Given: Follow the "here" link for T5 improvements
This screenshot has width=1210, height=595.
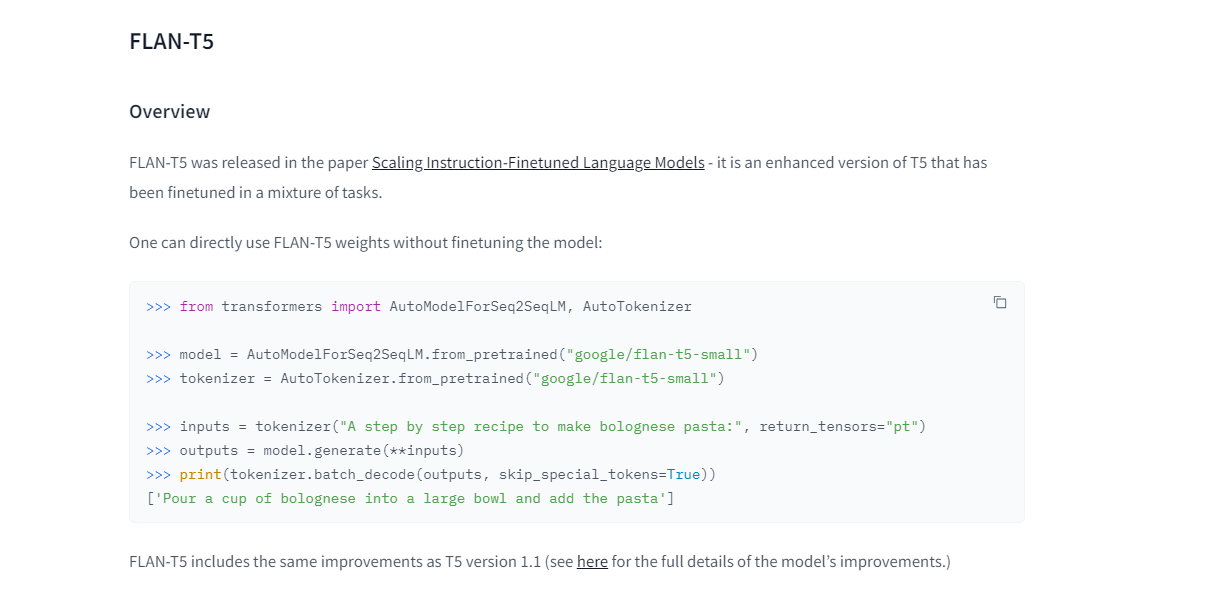Looking at the screenshot, I should click(x=592, y=561).
